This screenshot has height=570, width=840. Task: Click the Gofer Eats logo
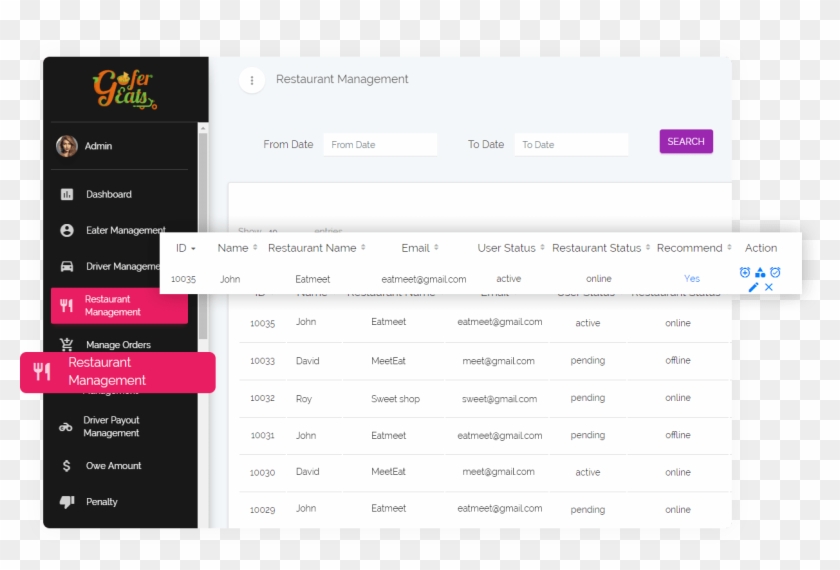(125, 90)
